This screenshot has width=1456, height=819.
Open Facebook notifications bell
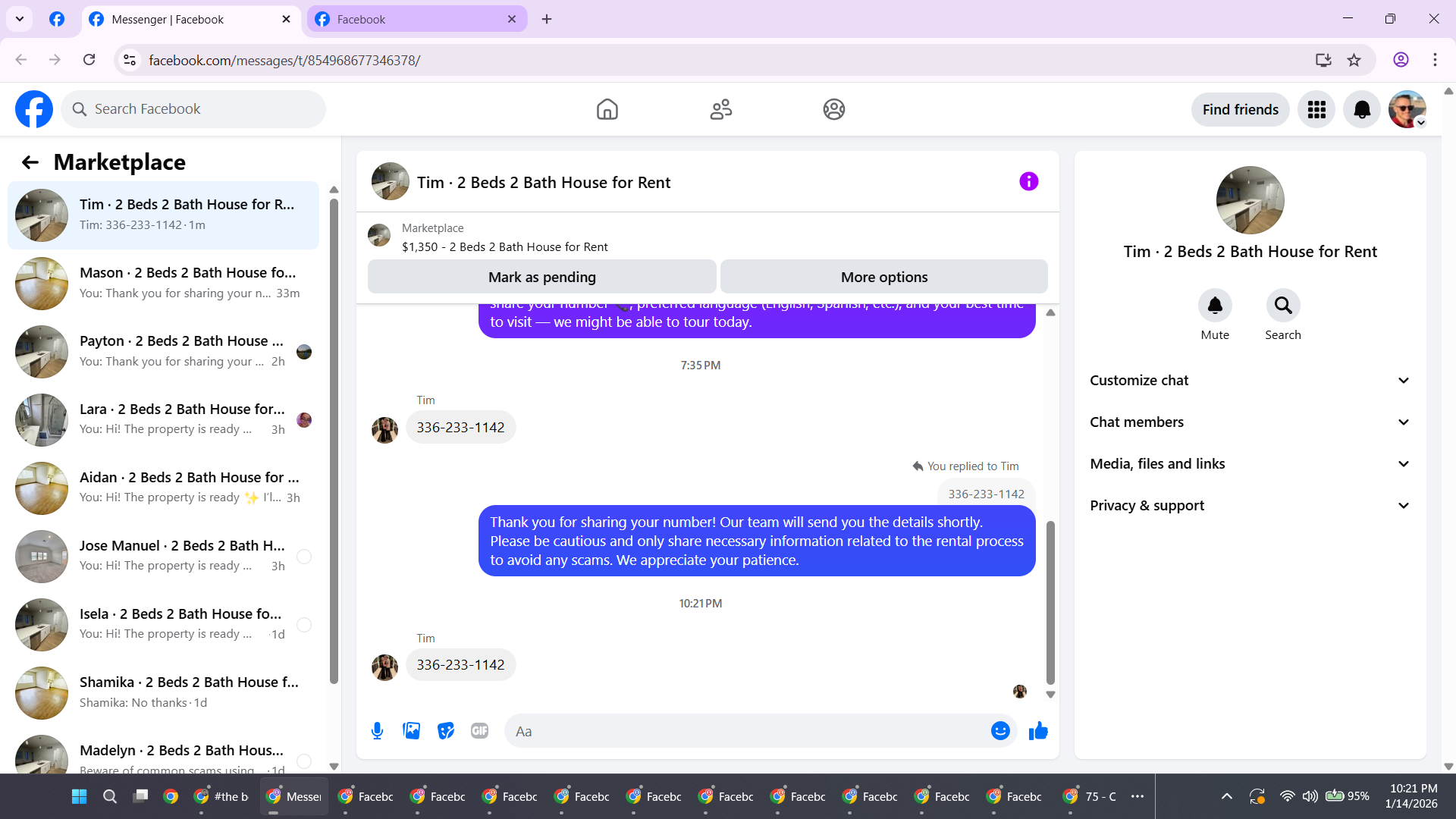(x=1362, y=110)
